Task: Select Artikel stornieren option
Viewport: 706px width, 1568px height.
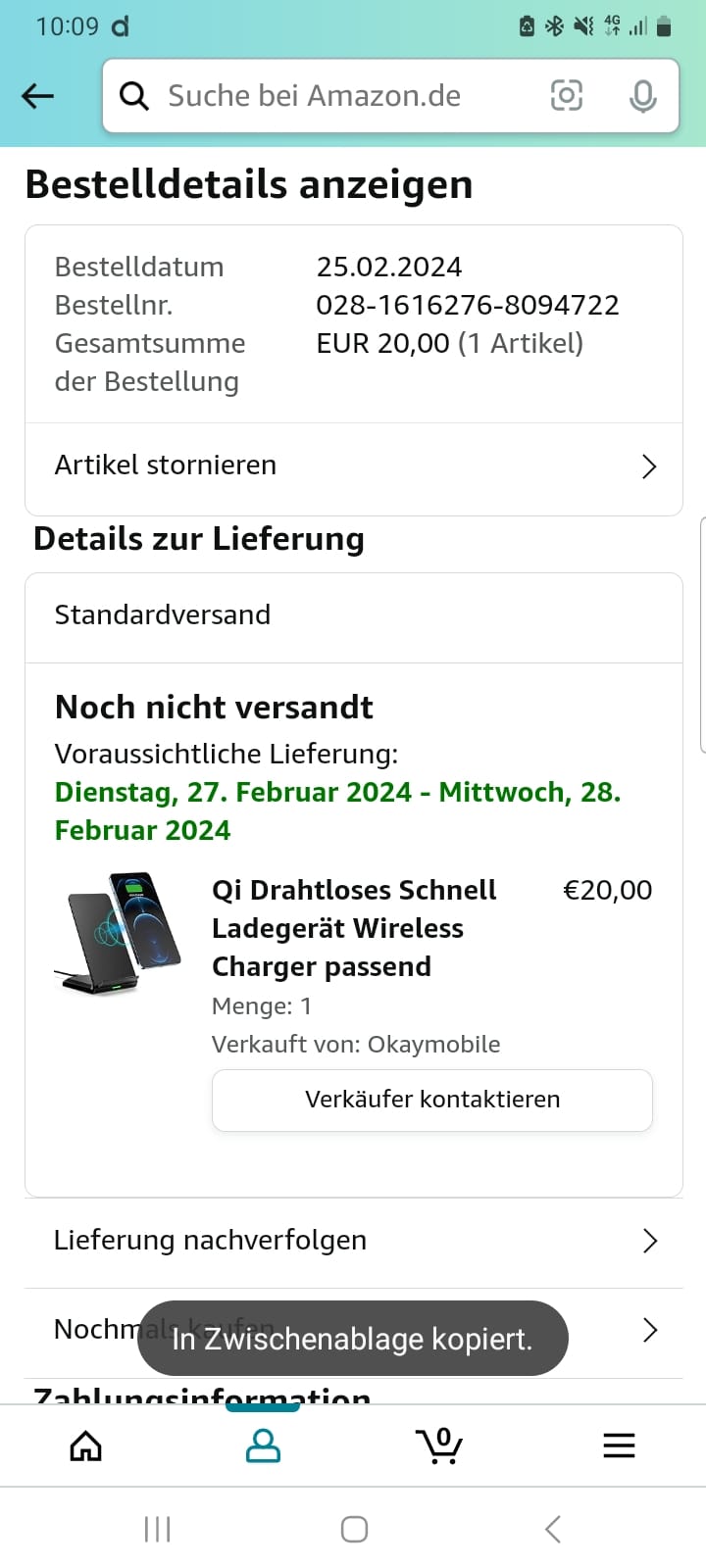Action: pyautogui.click(x=166, y=465)
